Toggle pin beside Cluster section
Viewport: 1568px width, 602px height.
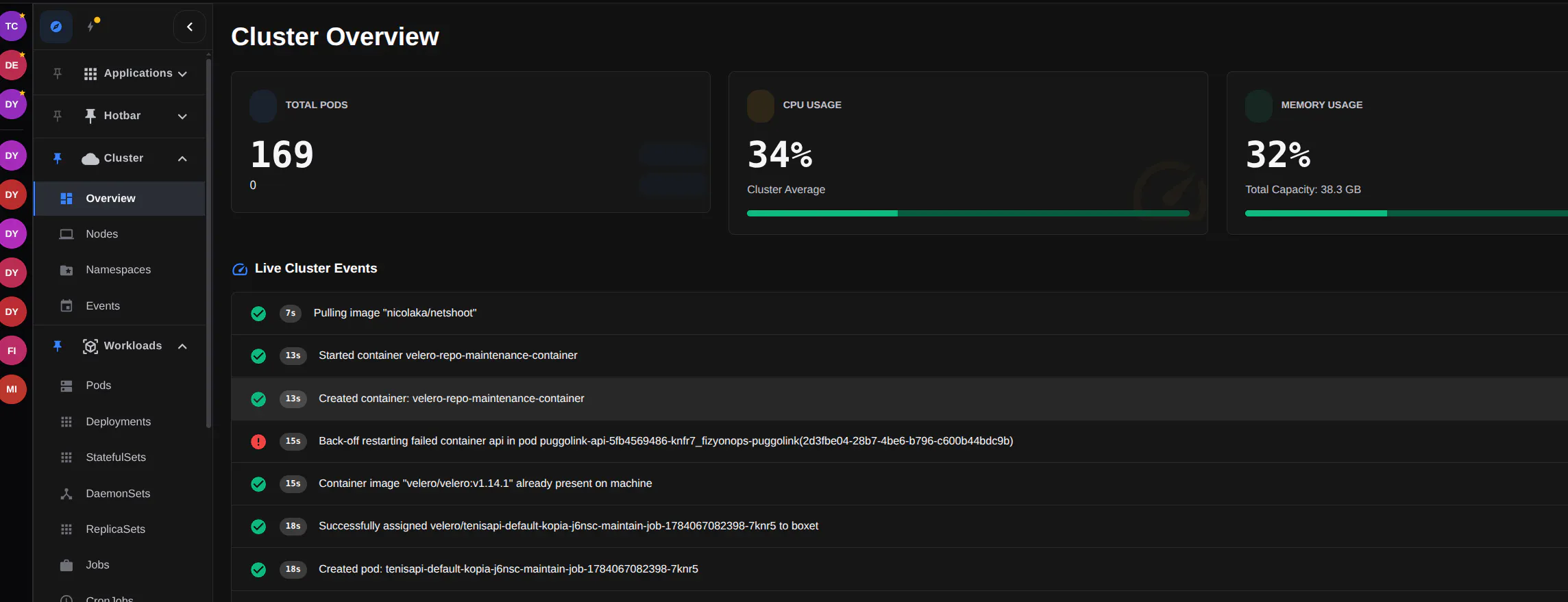pos(58,158)
